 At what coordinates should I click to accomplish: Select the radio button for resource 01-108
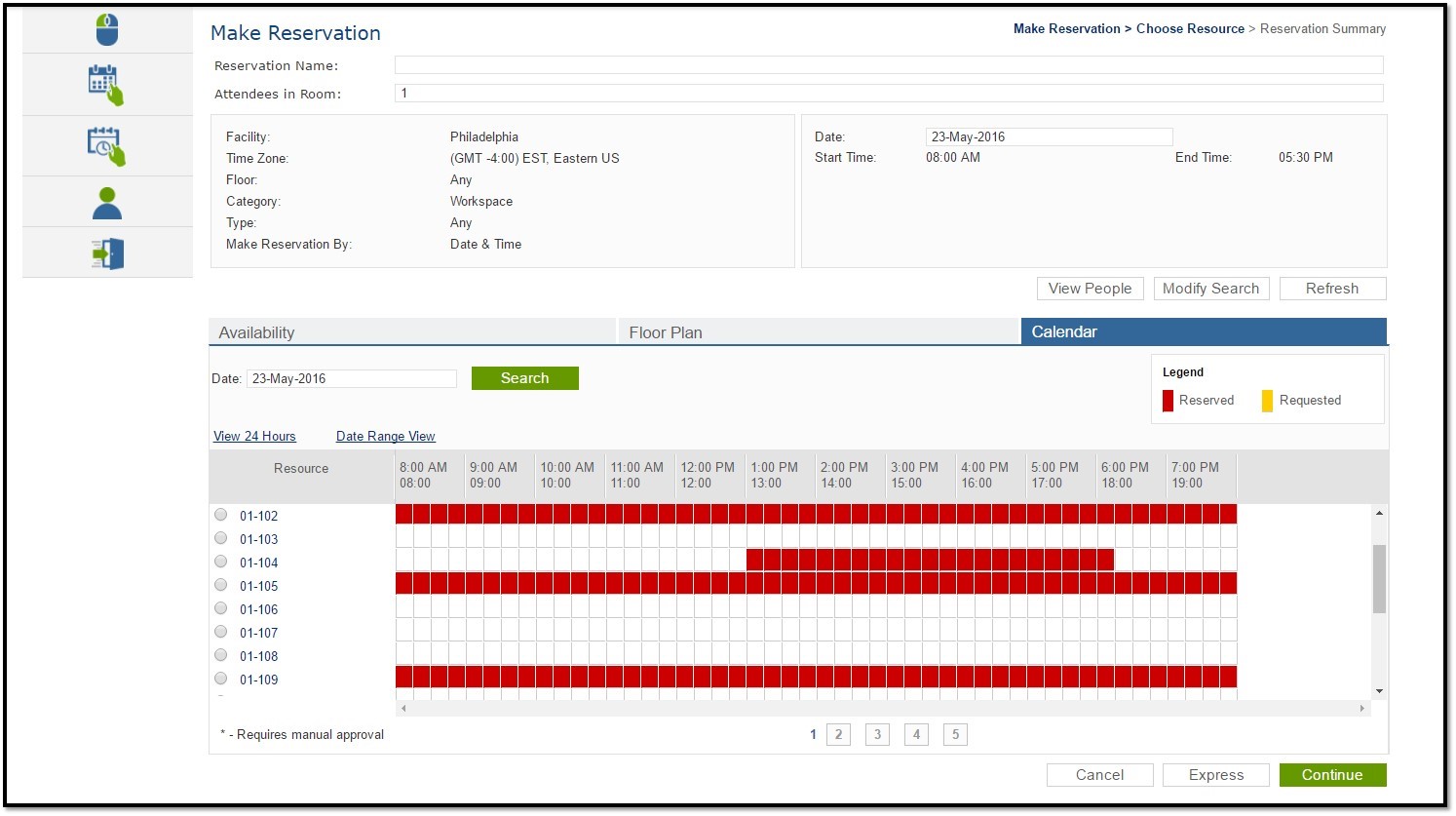coord(221,655)
